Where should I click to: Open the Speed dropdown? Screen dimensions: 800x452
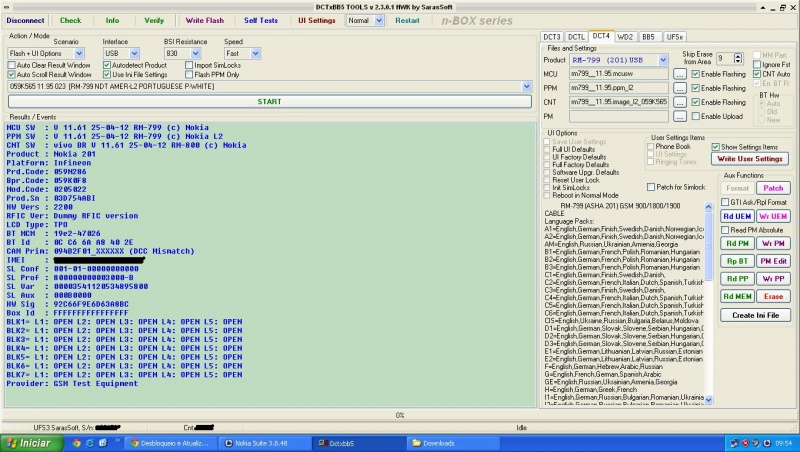pos(256,53)
